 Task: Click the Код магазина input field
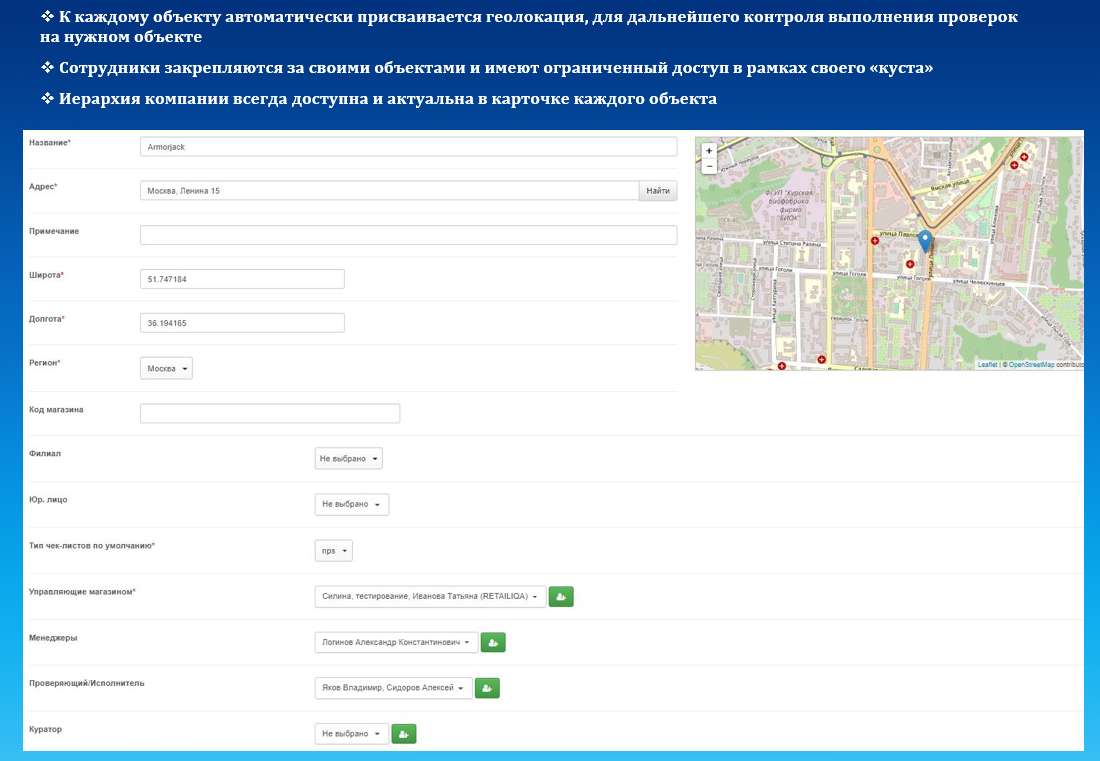point(270,413)
